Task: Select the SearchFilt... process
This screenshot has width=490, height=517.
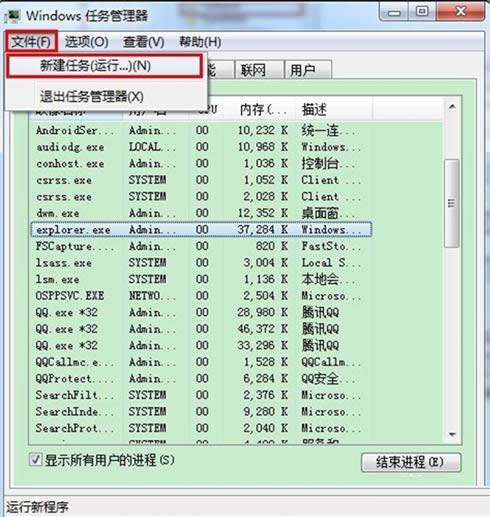Action: coord(201,395)
